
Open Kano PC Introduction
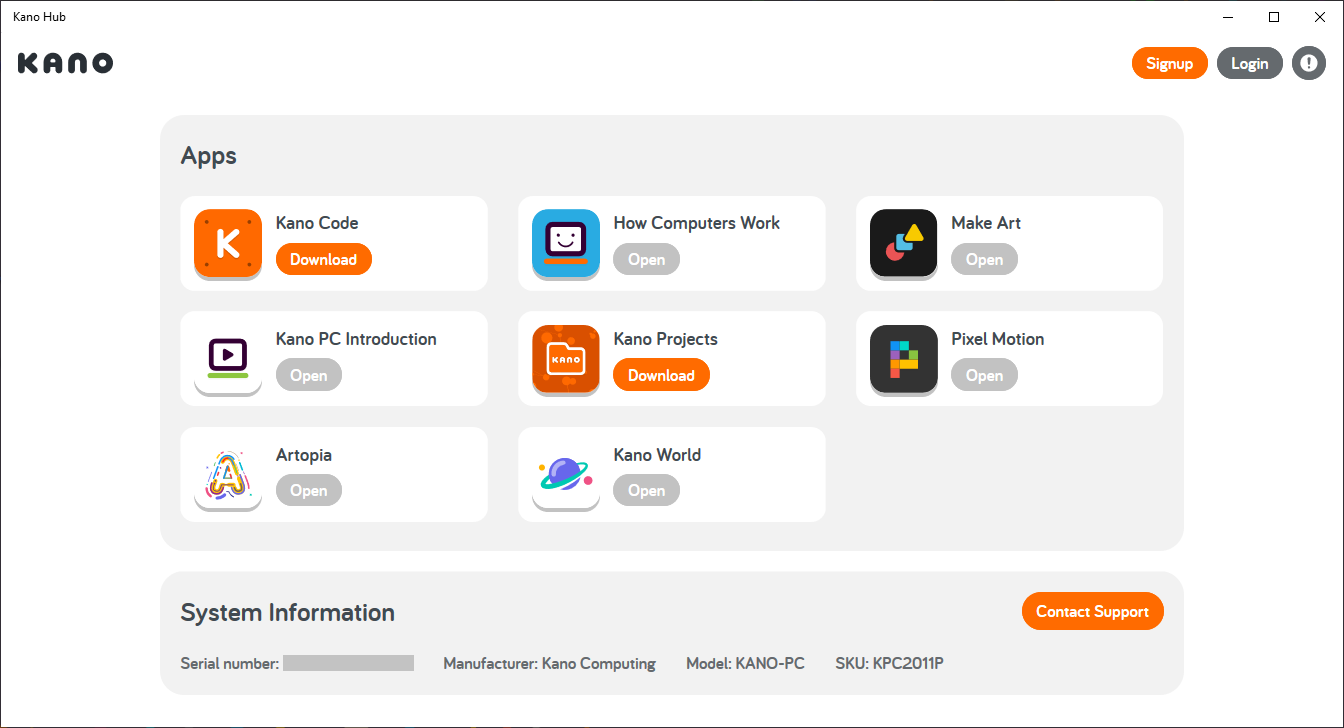309,375
